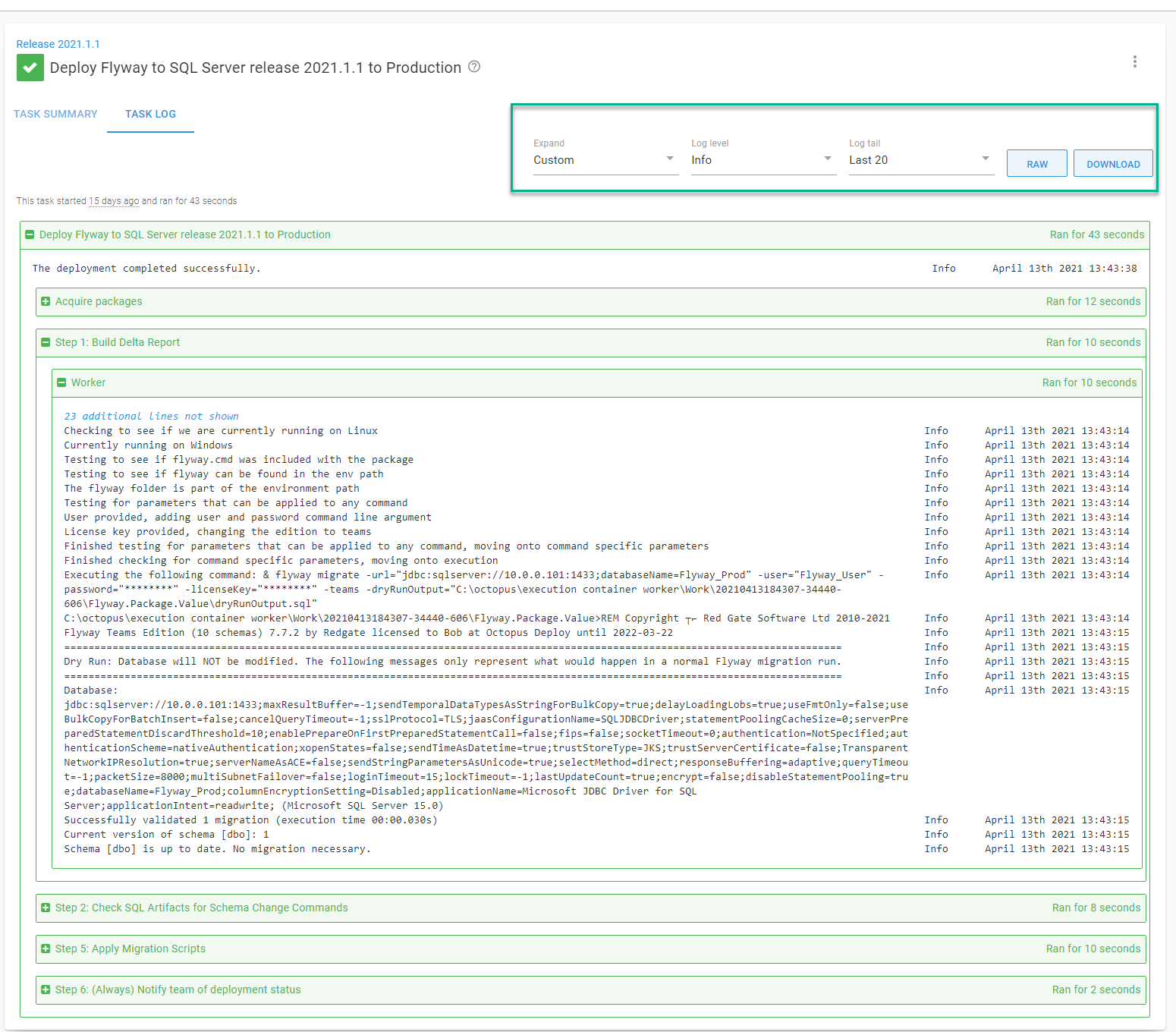1176x1032 pixels.
Task: Click the help icon beside the task title
Action: 474,67
